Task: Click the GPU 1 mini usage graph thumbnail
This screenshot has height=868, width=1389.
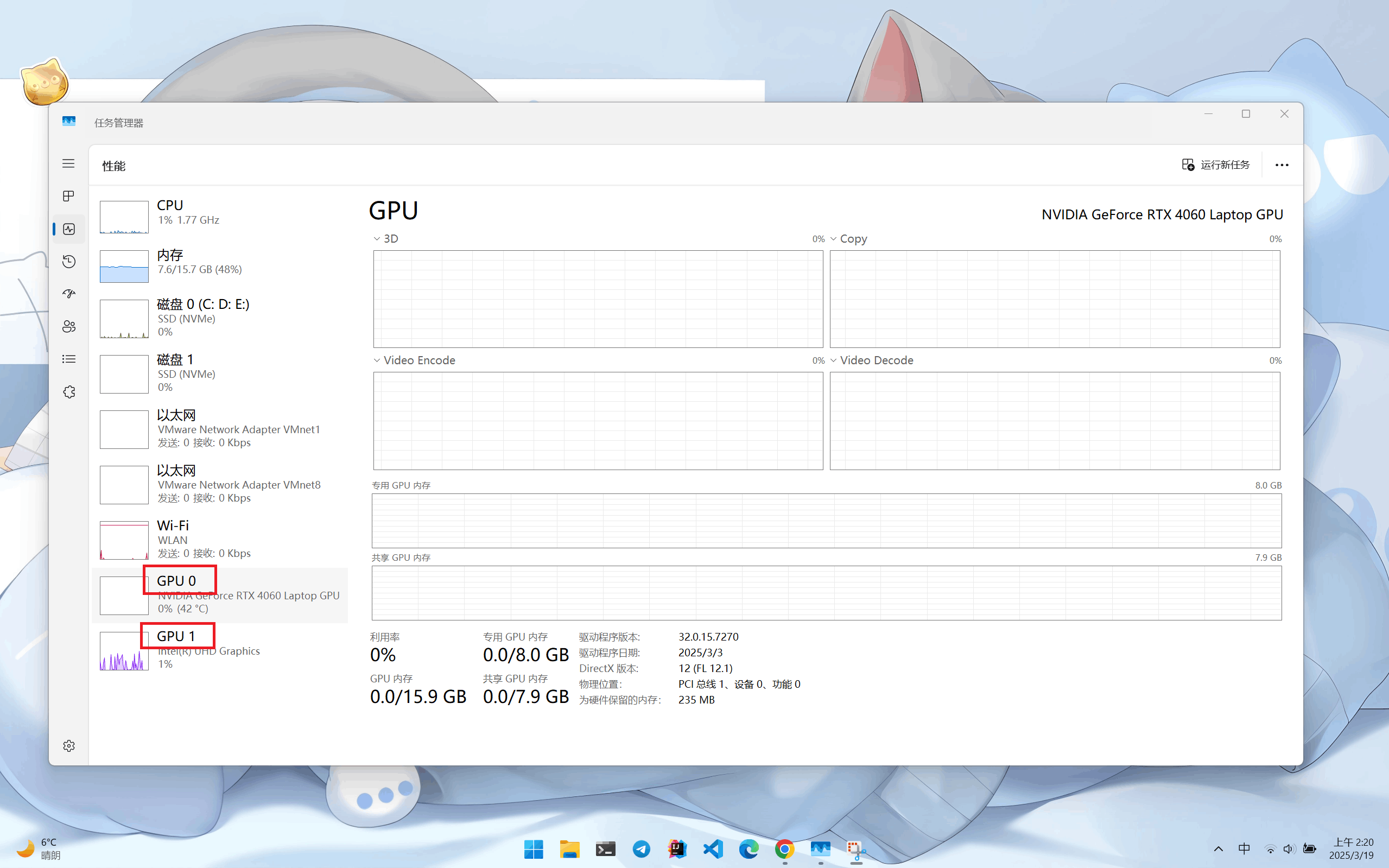Action: [124, 651]
